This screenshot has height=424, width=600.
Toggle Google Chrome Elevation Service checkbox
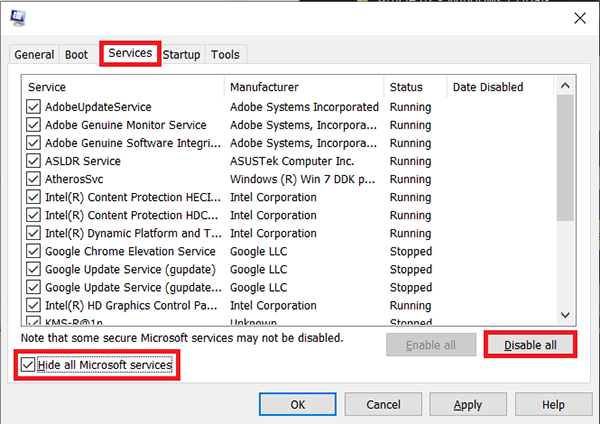33,251
